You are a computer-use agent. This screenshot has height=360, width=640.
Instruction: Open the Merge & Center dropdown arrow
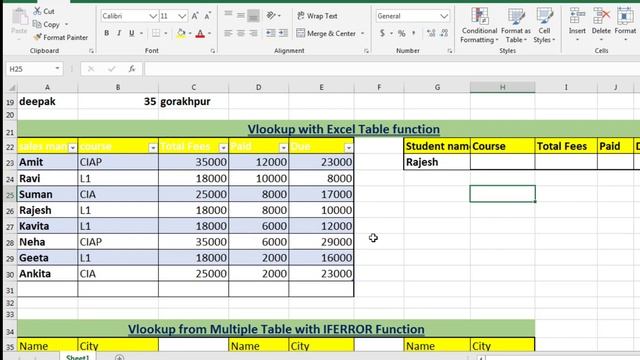(362, 33)
